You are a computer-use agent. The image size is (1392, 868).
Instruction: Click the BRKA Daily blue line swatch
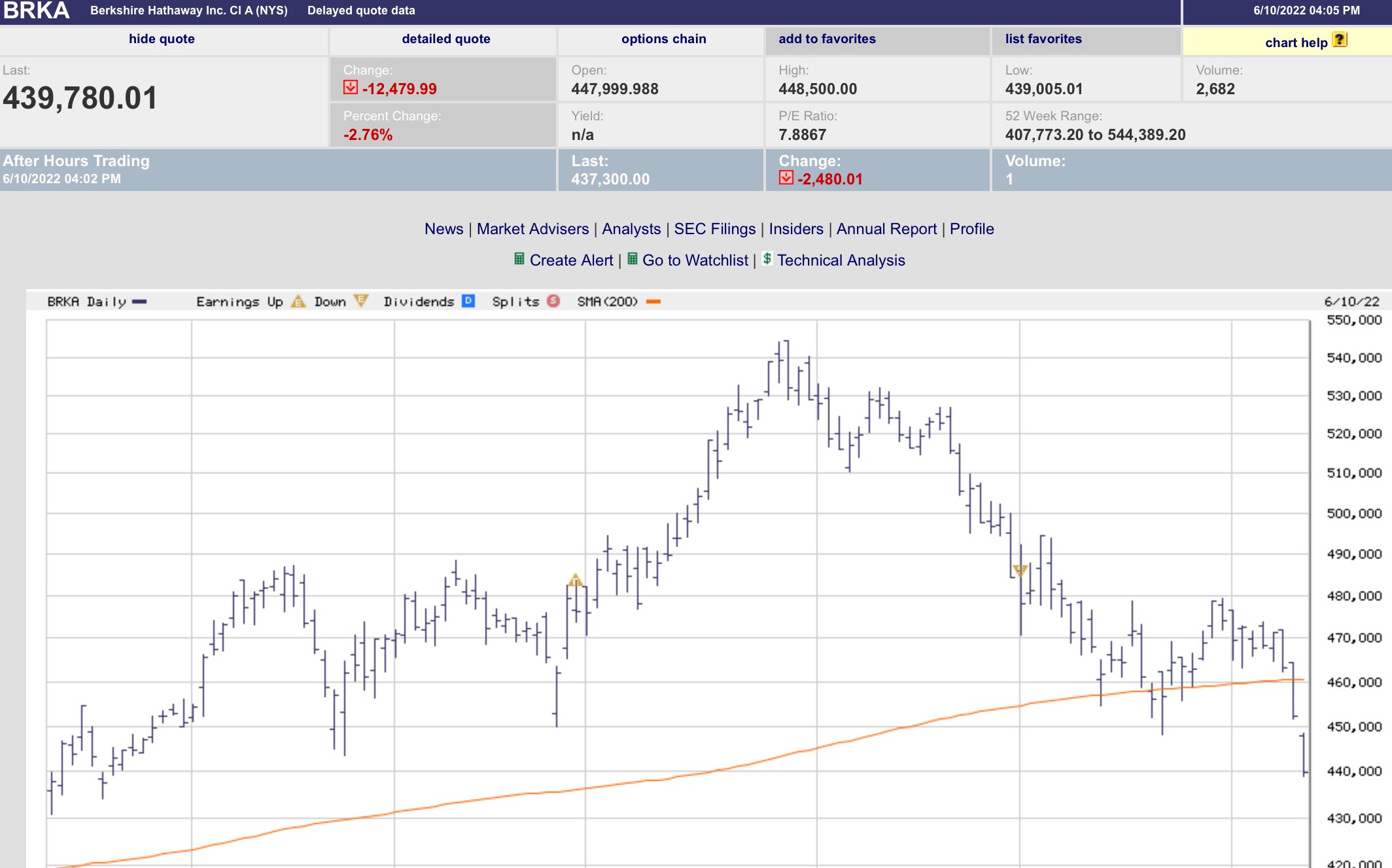[139, 302]
